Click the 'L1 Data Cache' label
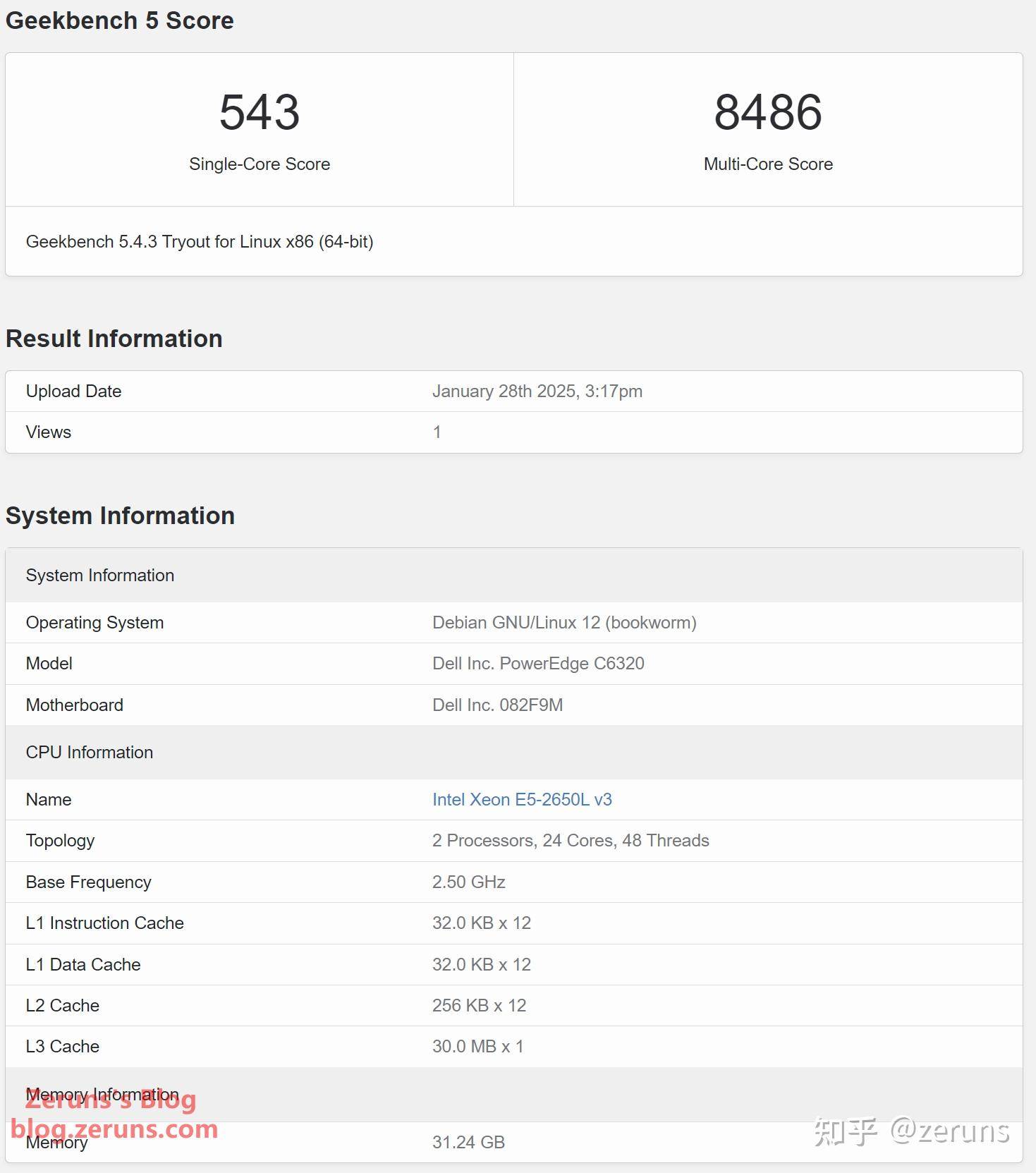This screenshot has width=1036, height=1173. click(x=83, y=965)
